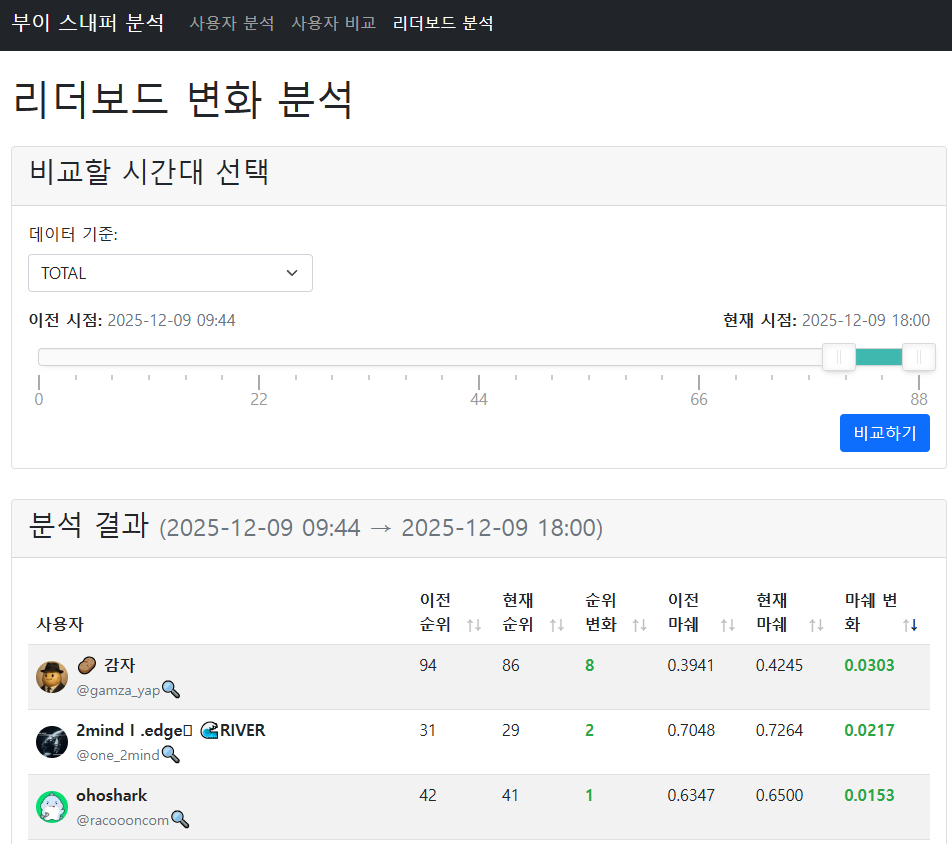Click 부이 스내퍼 분석 brand link
The image size is (952, 844).
pos(88,23)
